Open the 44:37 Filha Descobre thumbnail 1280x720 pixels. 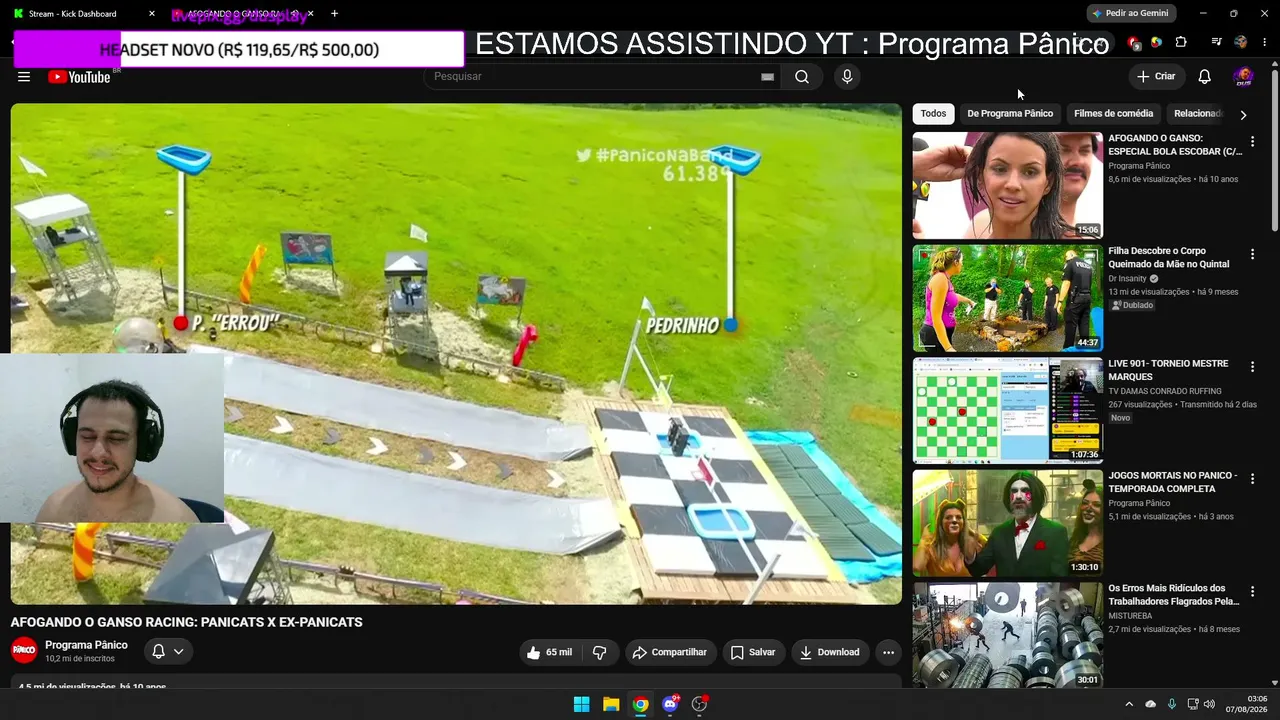tap(1008, 298)
